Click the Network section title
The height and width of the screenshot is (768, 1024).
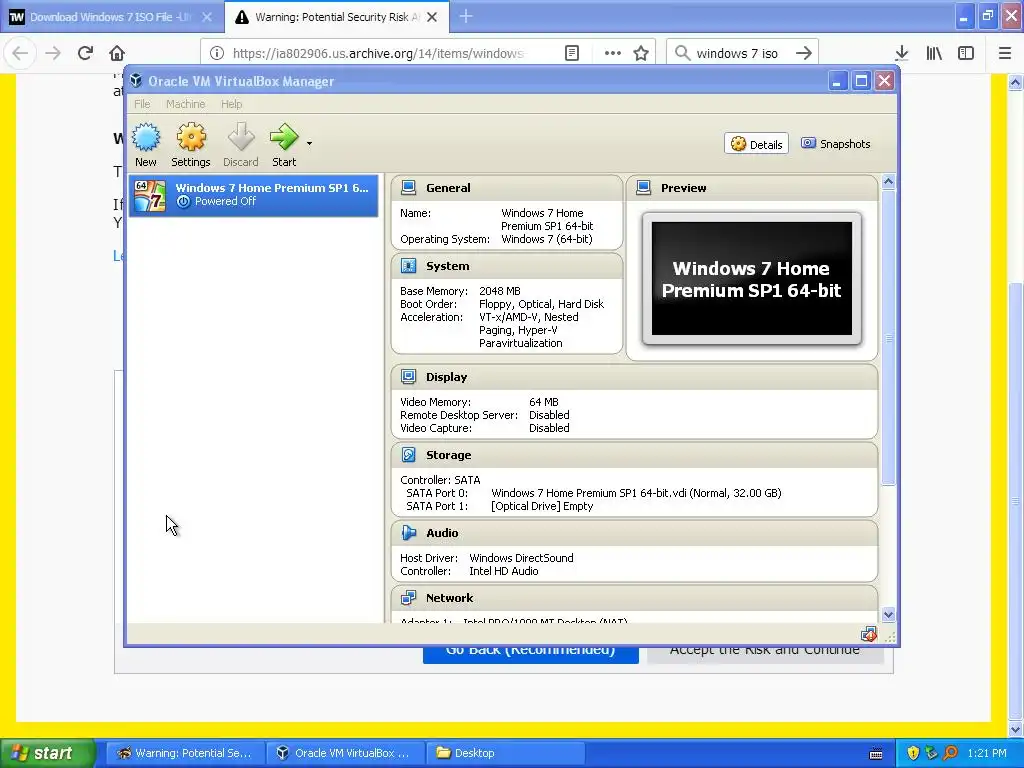pos(449,598)
